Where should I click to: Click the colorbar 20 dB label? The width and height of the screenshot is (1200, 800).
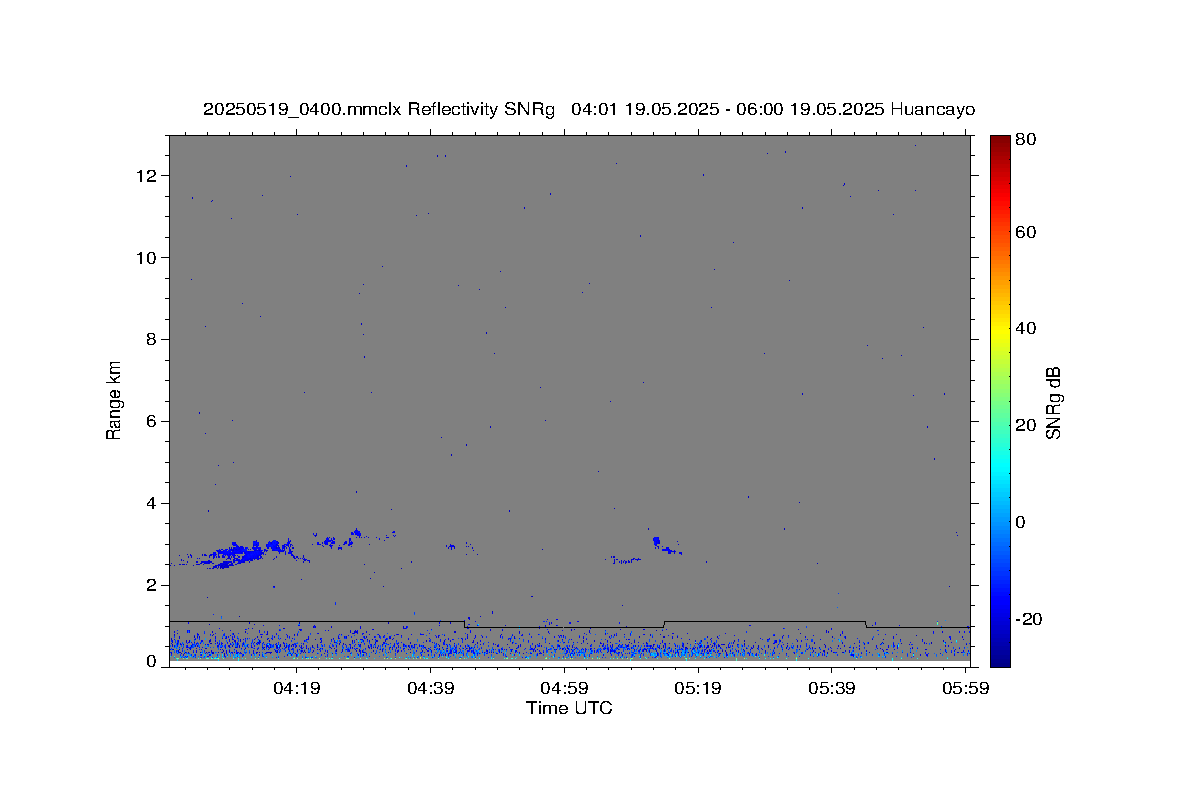1025,425
